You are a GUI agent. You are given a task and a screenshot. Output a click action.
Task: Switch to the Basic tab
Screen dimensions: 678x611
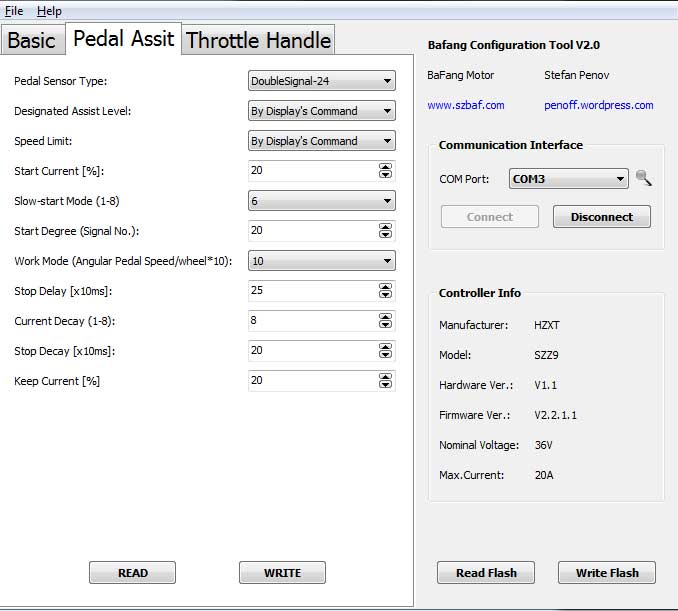click(x=31, y=41)
